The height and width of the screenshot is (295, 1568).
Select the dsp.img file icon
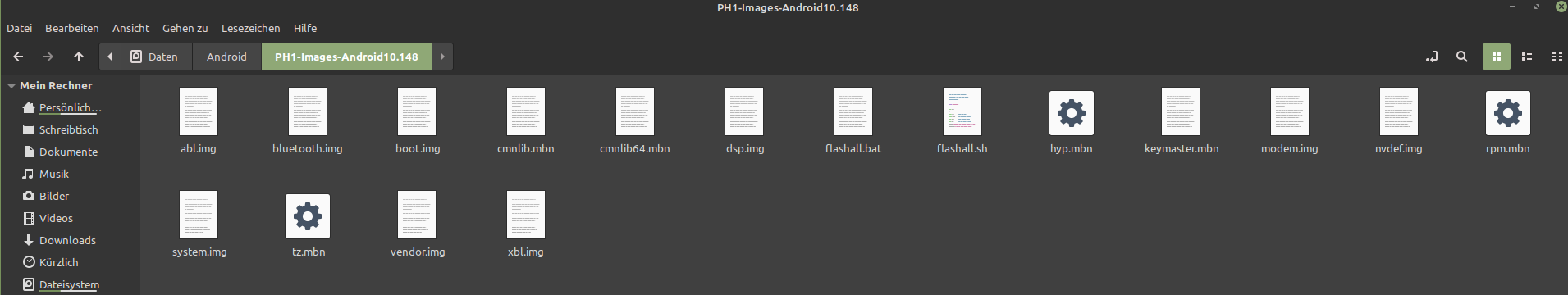744,111
